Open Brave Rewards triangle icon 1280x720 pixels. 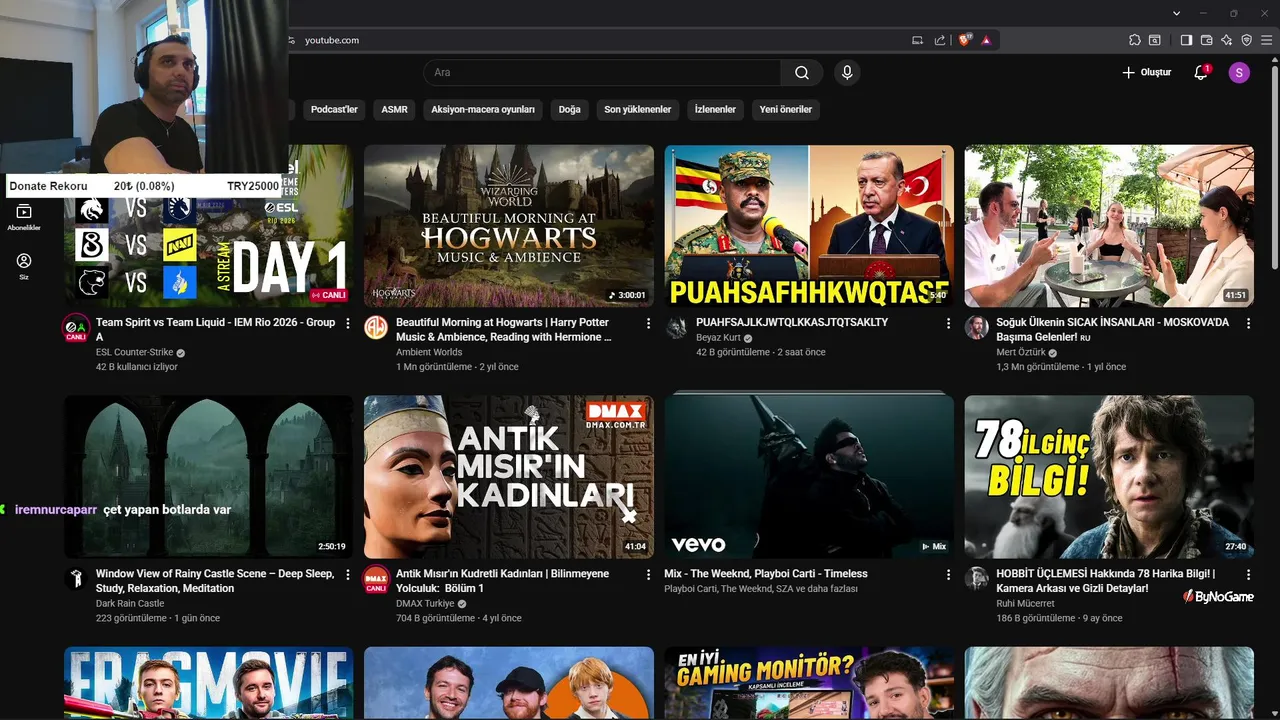[x=986, y=40]
